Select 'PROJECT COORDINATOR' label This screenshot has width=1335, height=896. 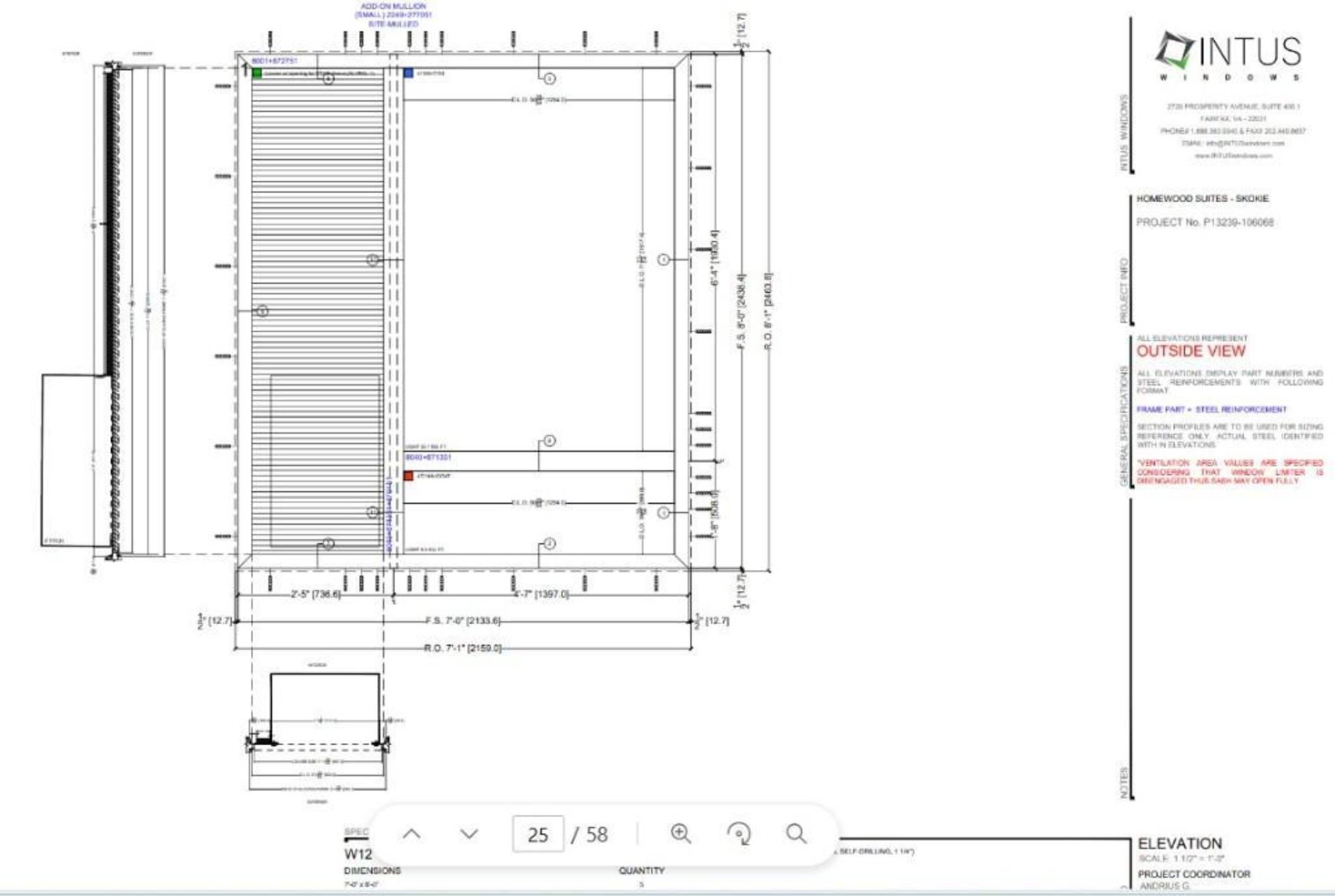1194,874
